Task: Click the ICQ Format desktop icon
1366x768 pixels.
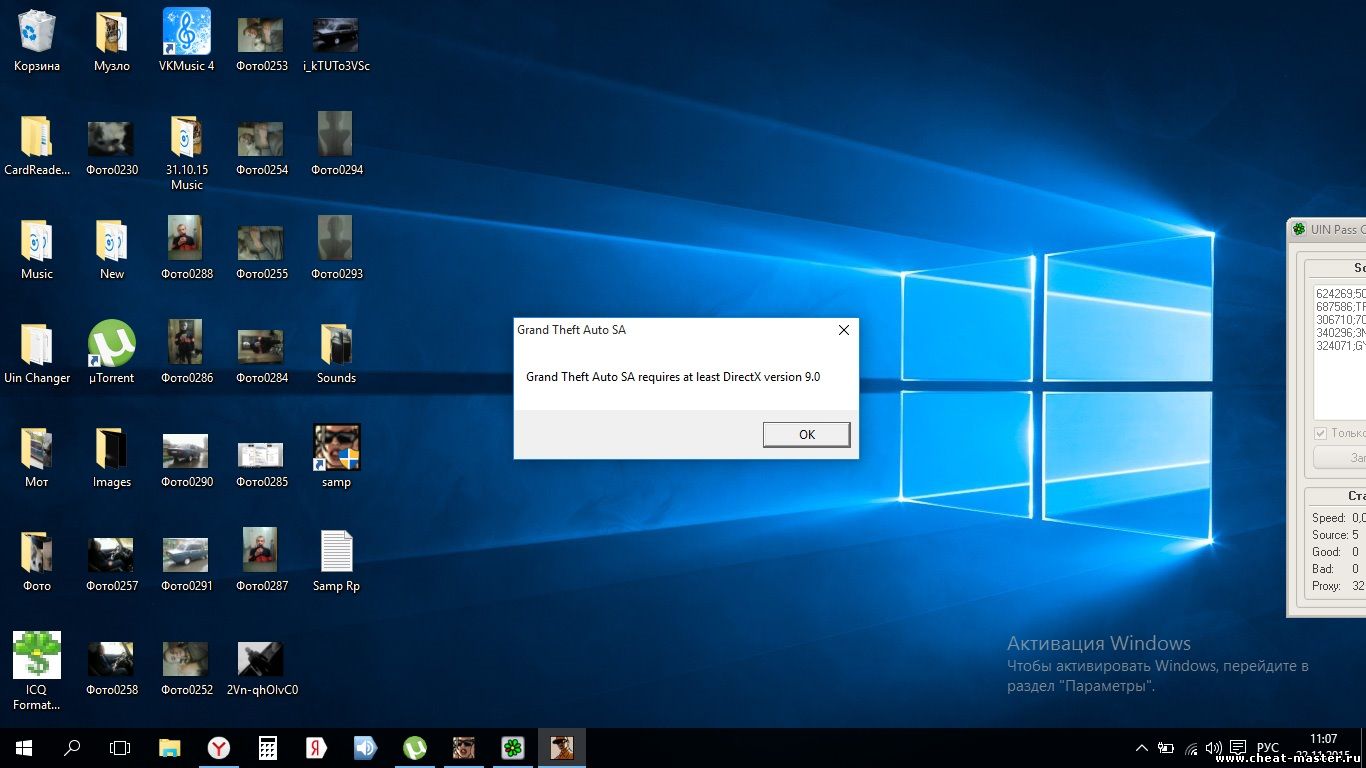Action: [x=37, y=656]
